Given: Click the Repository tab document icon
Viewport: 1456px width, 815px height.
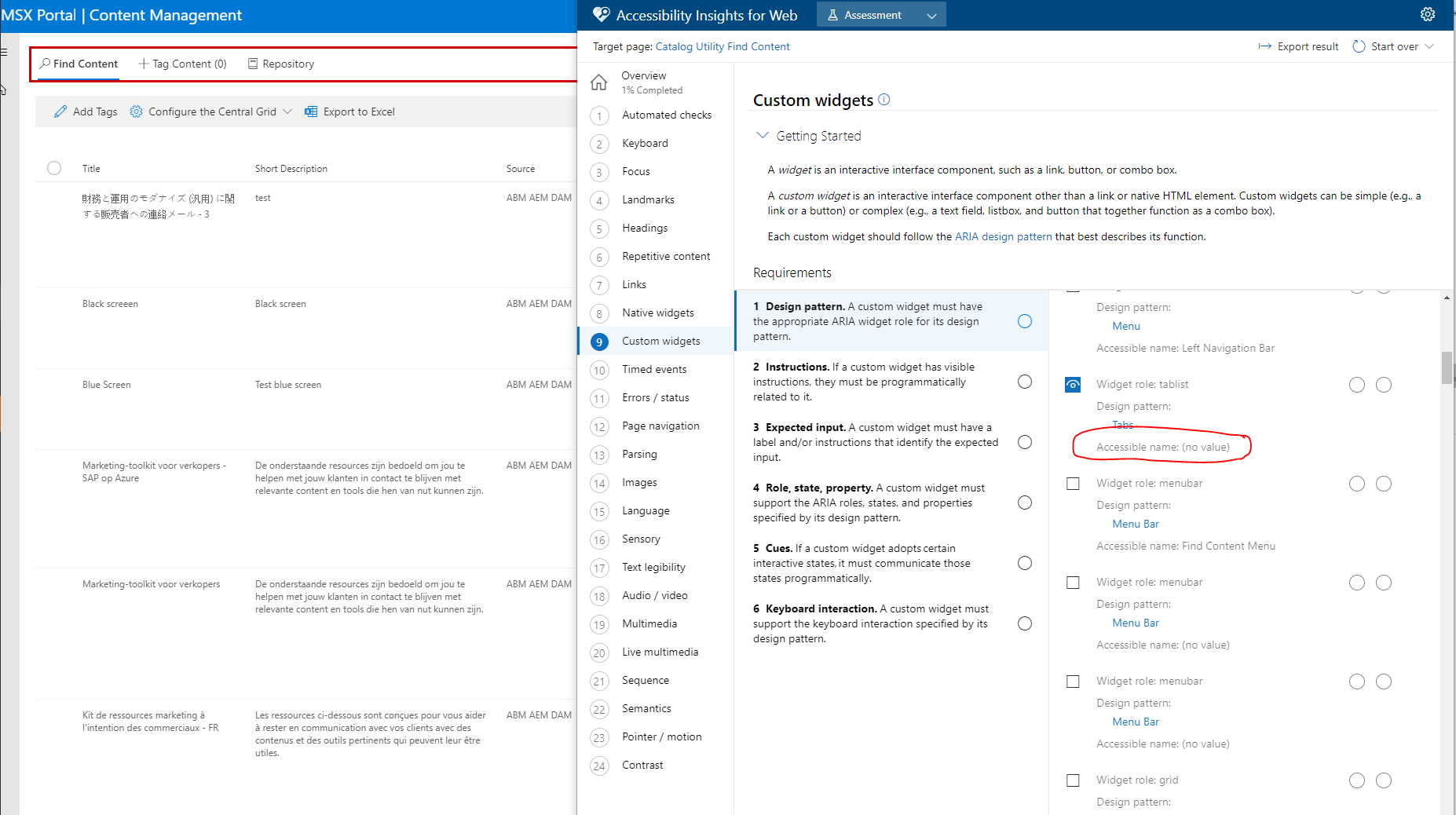Looking at the screenshot, I should pos(253,64).
